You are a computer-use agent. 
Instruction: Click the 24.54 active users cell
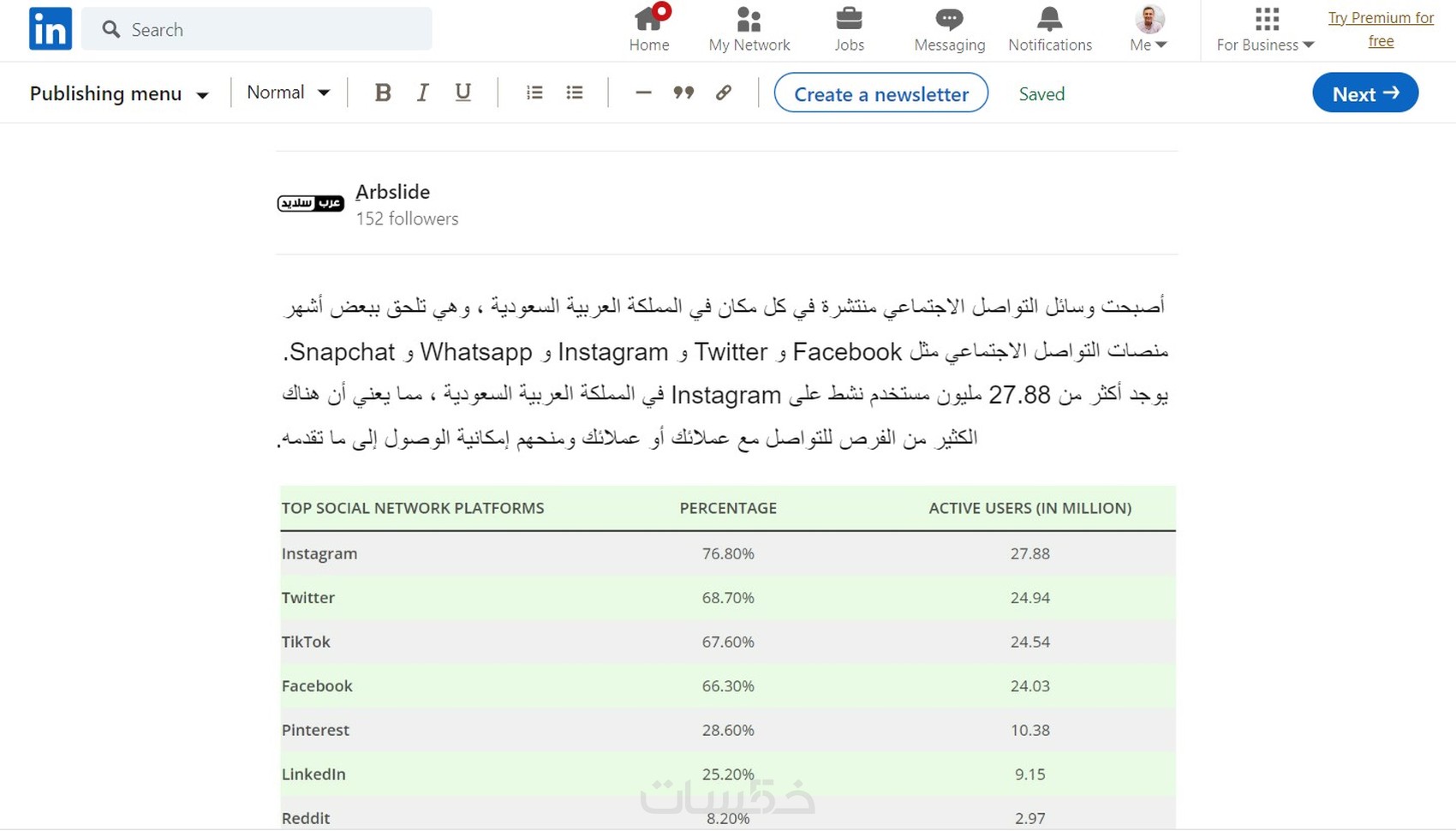pos(1029,642)
